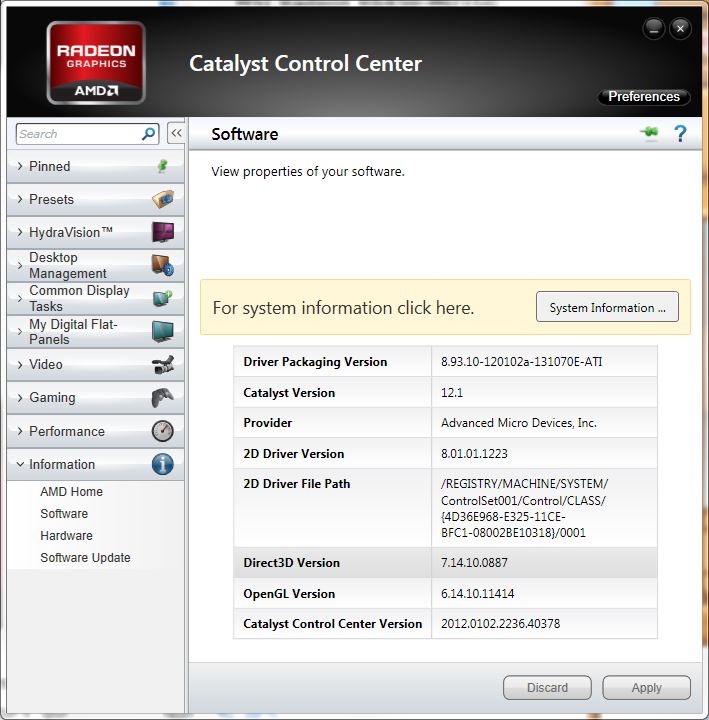Pin this page using the green pushpin icon
The width and height of the screenshot is (709, 720).
(x=650, y=134)
